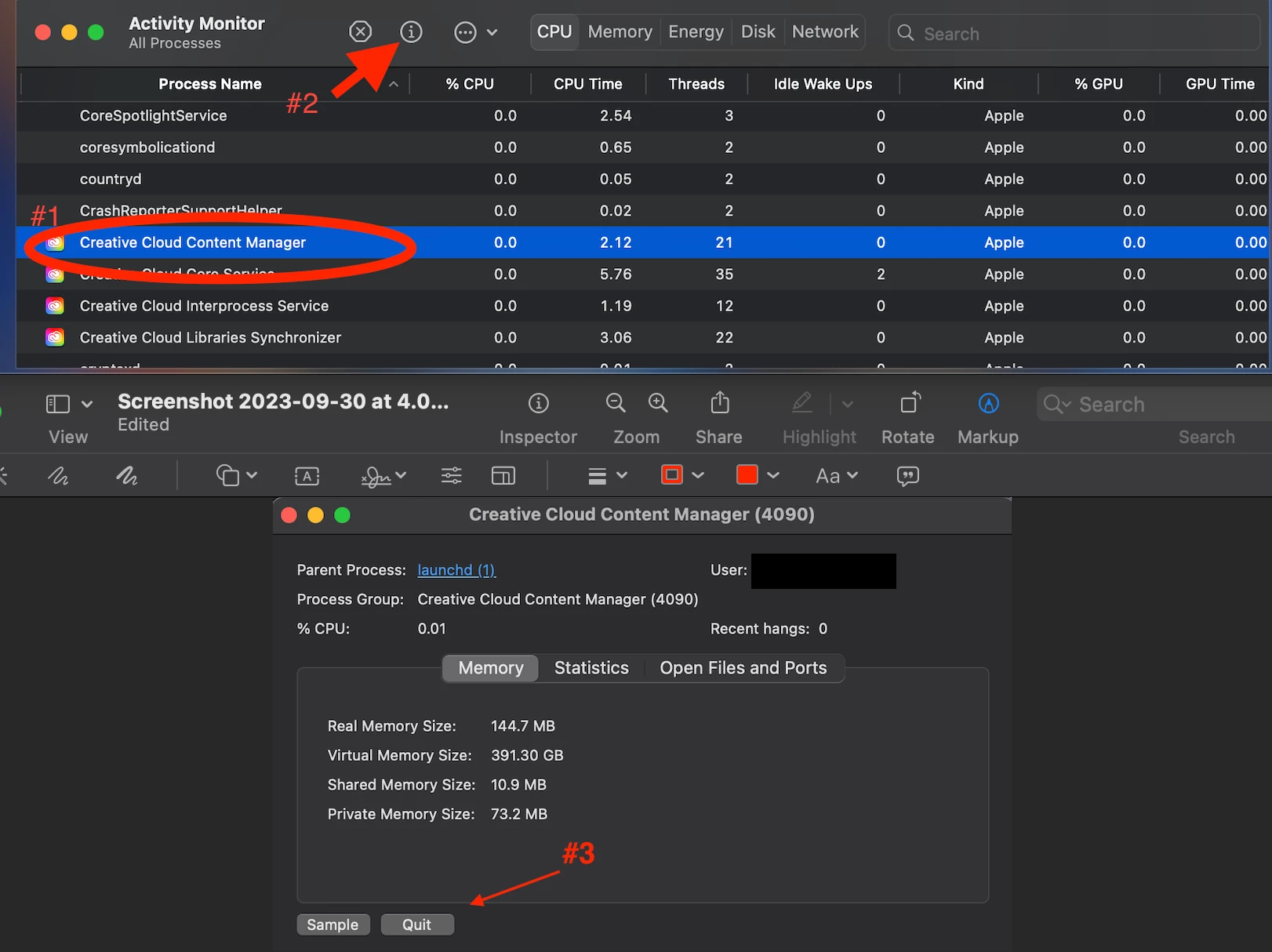1272x952 pixels.
Task: Open the Shape Style line thickness menu
Action: (x=598, y=475)
